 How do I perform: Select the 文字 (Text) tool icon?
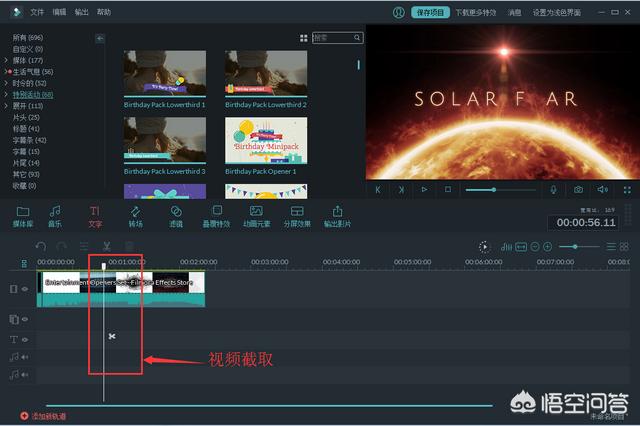[95, 212]
